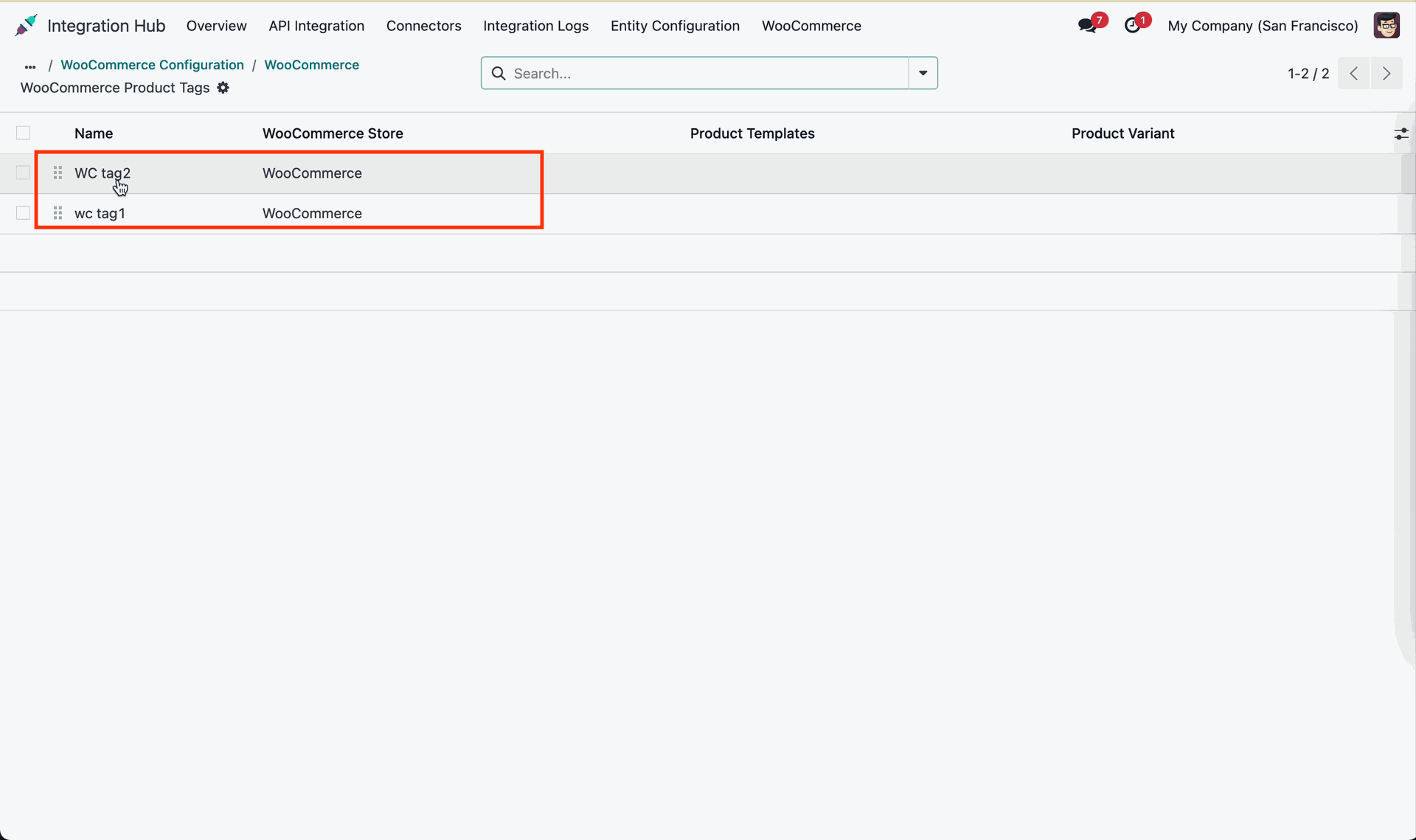
Task: Sort by WooCommerce Store column header
Action: coord(333,133)
